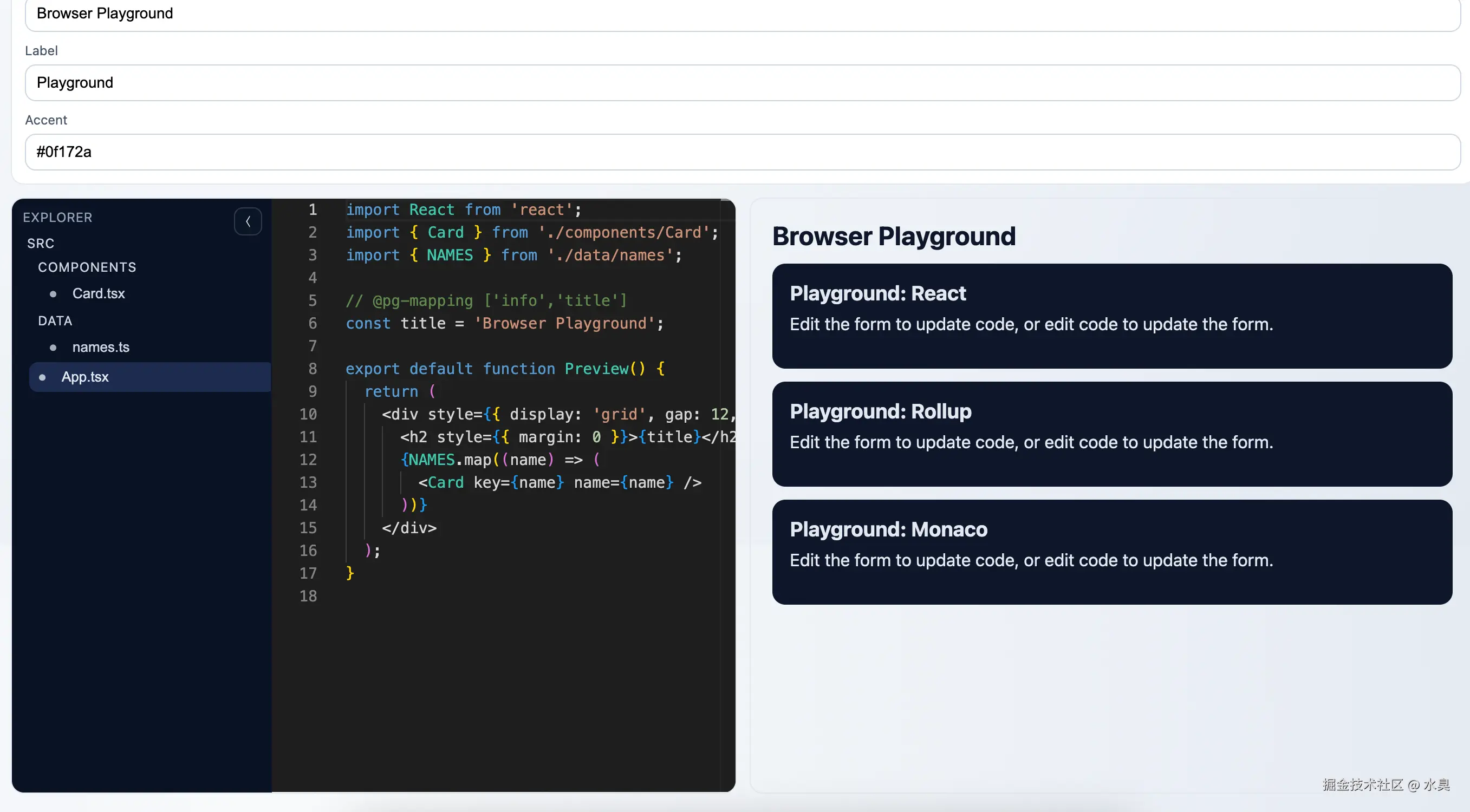Viewport: 1470px width, 812px height.
Task: Select App.tsx in the file tree
Action: (x=85, y=377)
